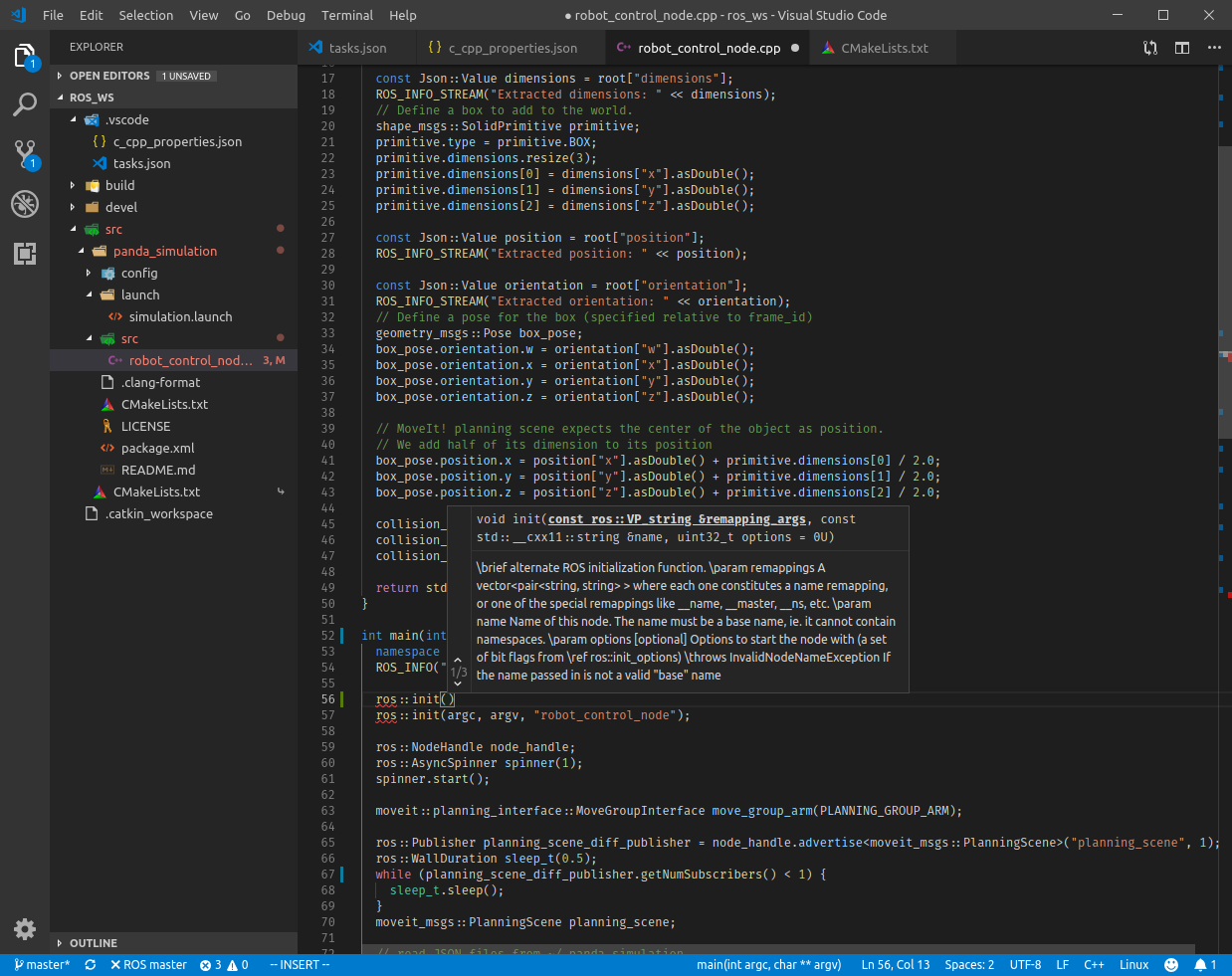Change language mode C++

(1094, 965)
